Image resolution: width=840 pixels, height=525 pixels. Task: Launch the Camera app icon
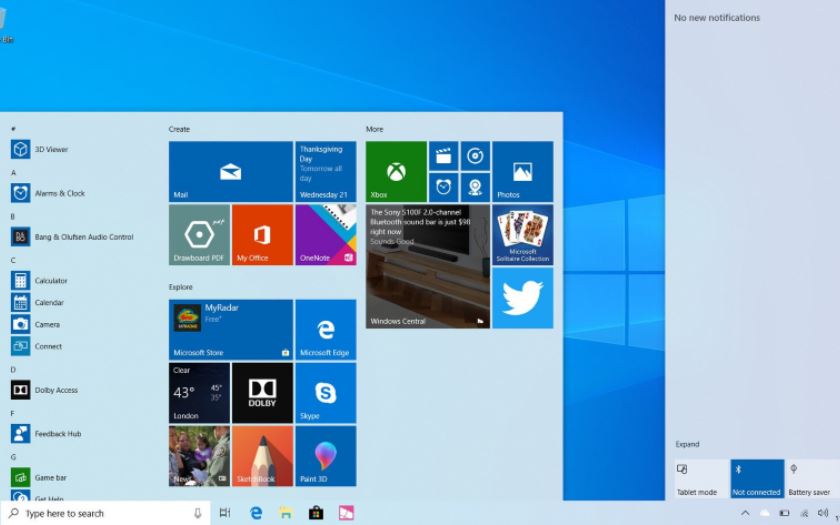click(20, 324)
